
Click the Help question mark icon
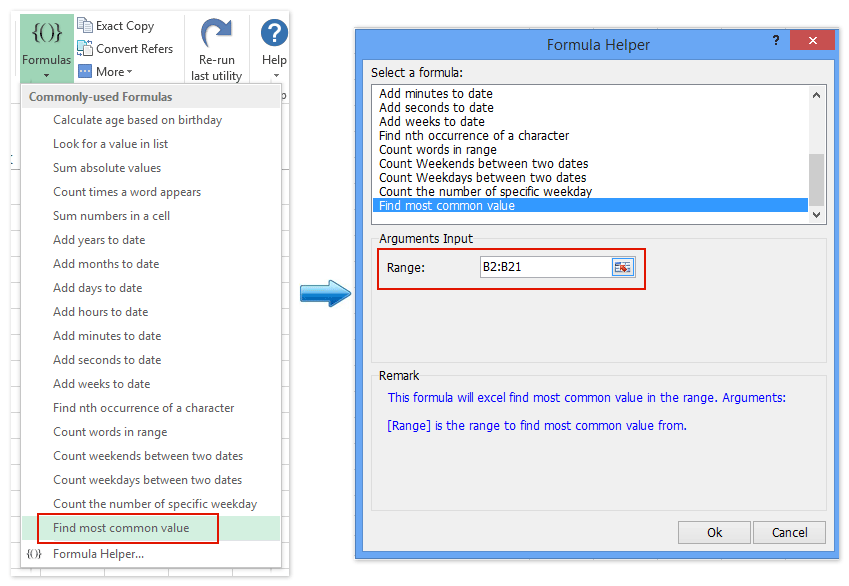(274, 33)
